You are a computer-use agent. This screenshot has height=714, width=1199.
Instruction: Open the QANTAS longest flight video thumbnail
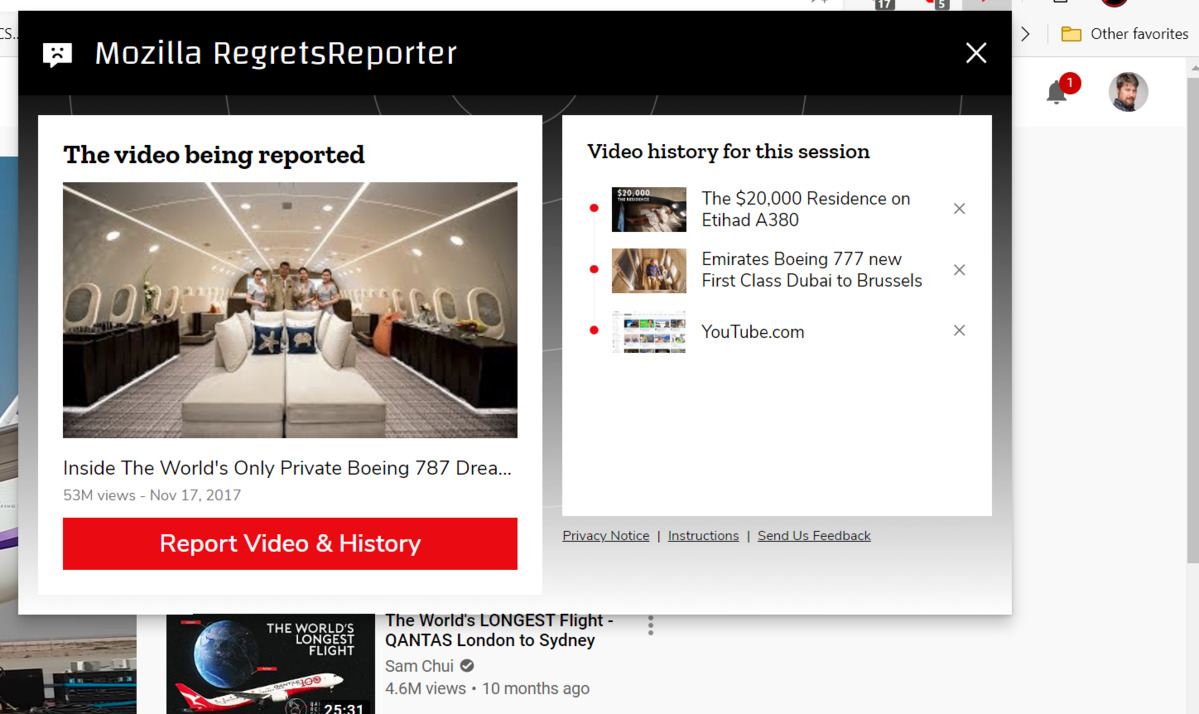pos(271,664)
